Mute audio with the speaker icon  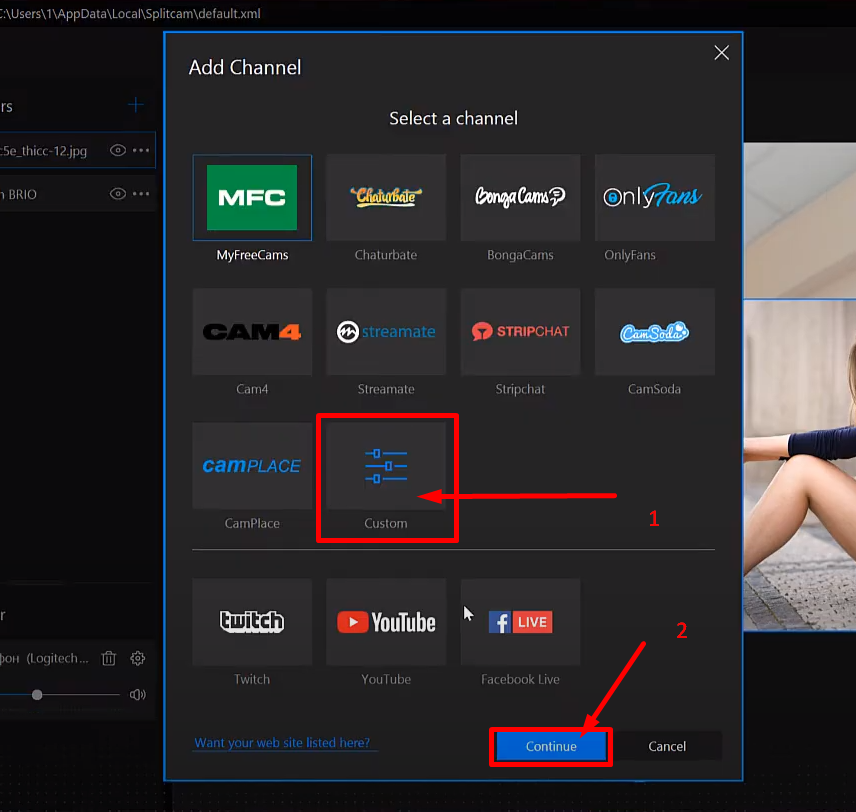138,695
